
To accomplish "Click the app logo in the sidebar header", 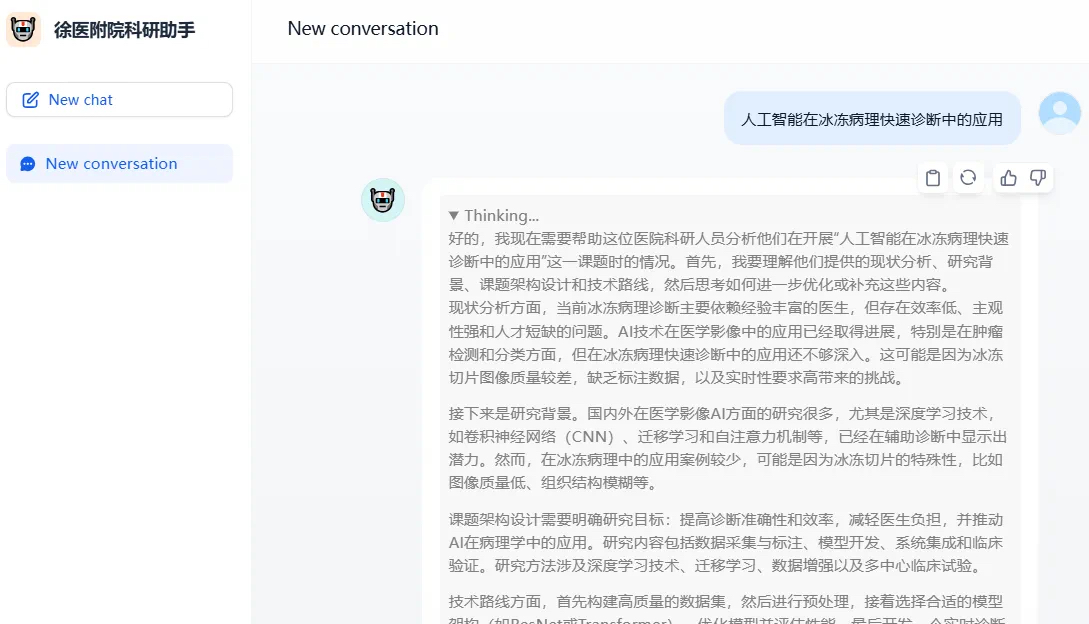I will click(x=24, y=30).
